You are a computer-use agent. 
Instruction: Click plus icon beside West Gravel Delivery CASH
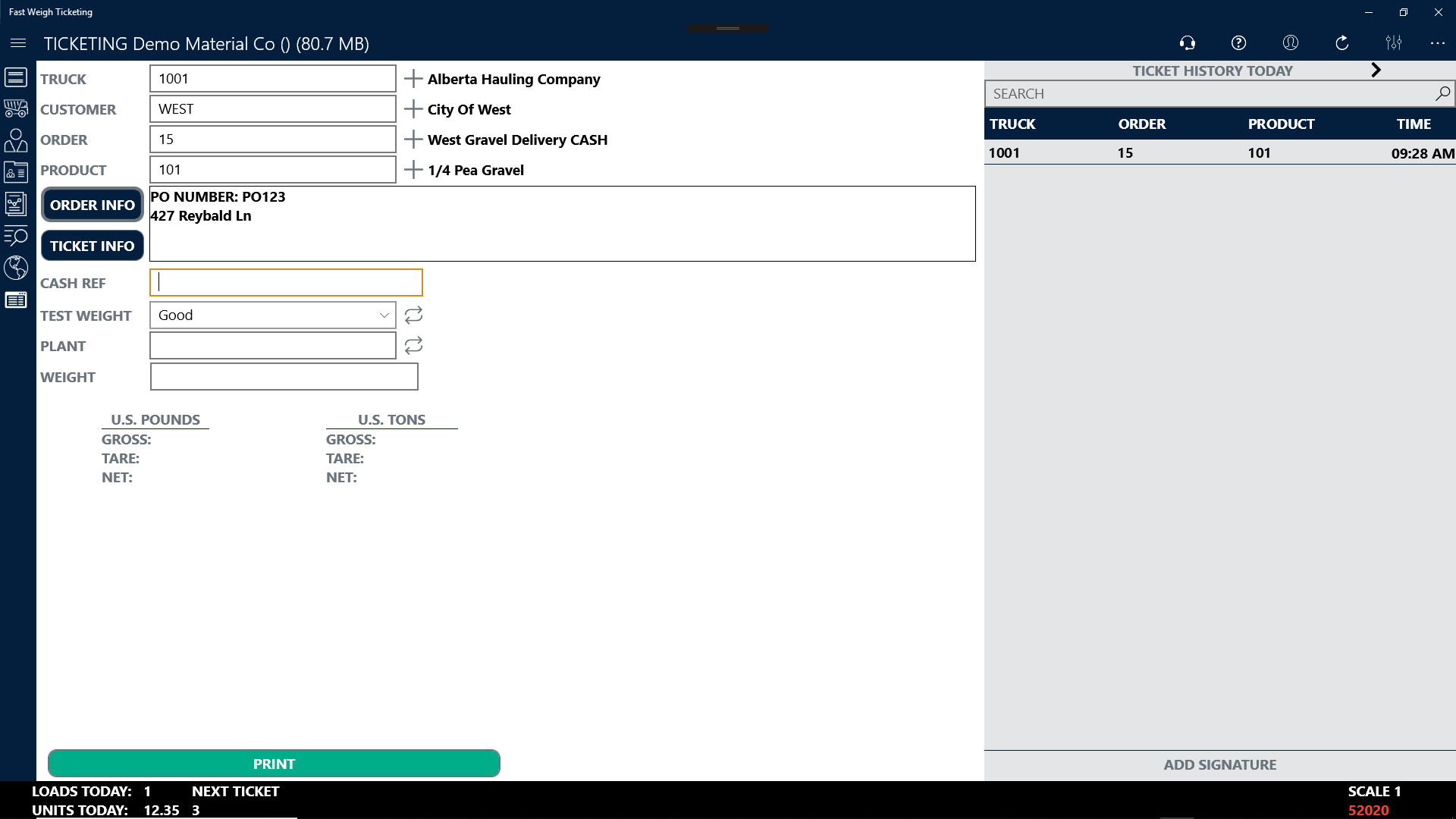(413, 140)
